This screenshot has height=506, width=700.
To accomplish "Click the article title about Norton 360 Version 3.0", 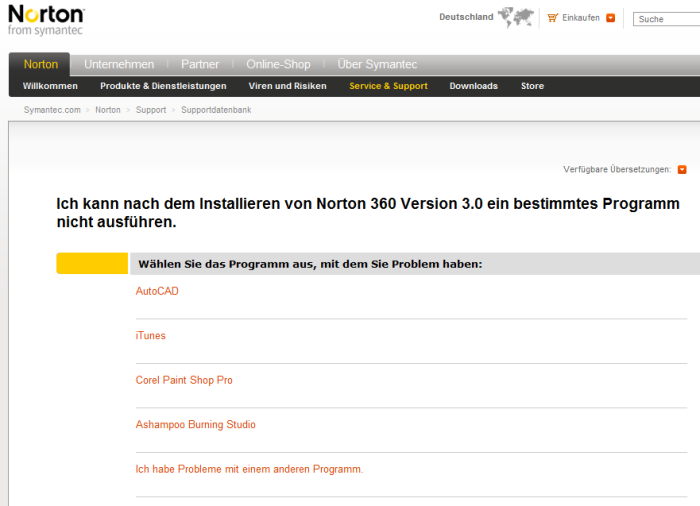I will click(x=368, y=213).
